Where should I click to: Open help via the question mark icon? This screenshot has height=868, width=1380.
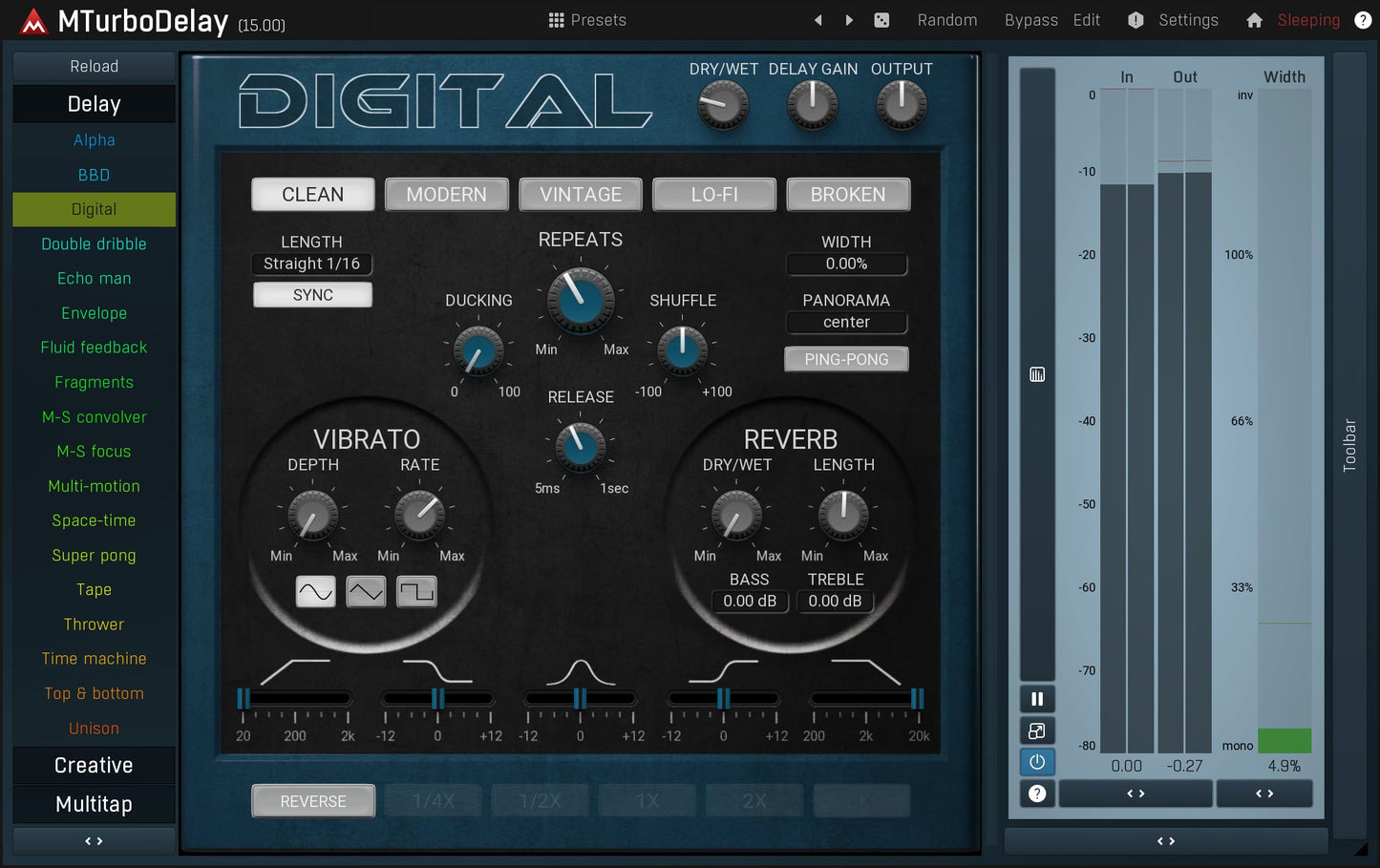click(1364, 19)
